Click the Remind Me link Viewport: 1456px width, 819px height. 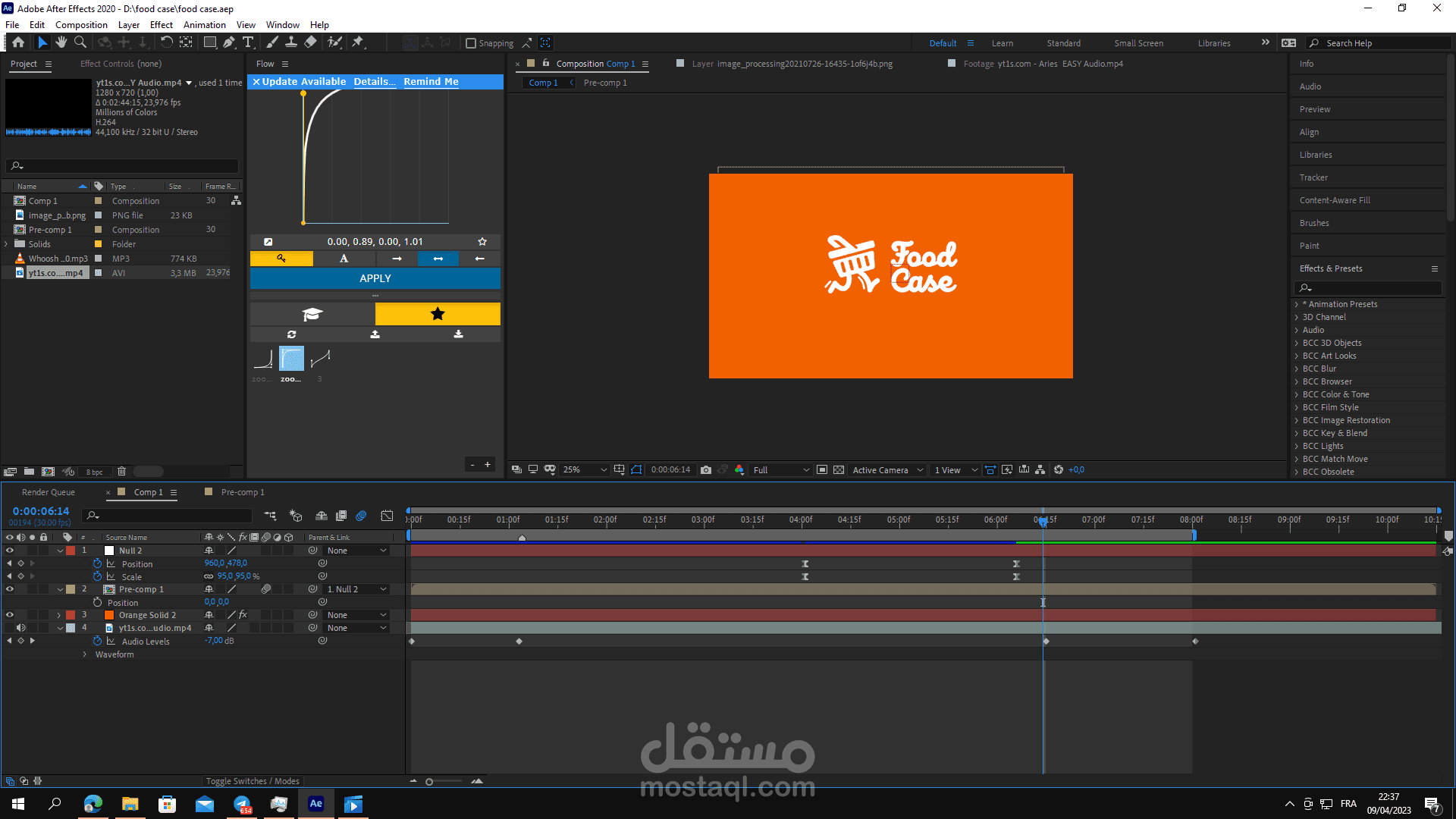tap(431, 82)
